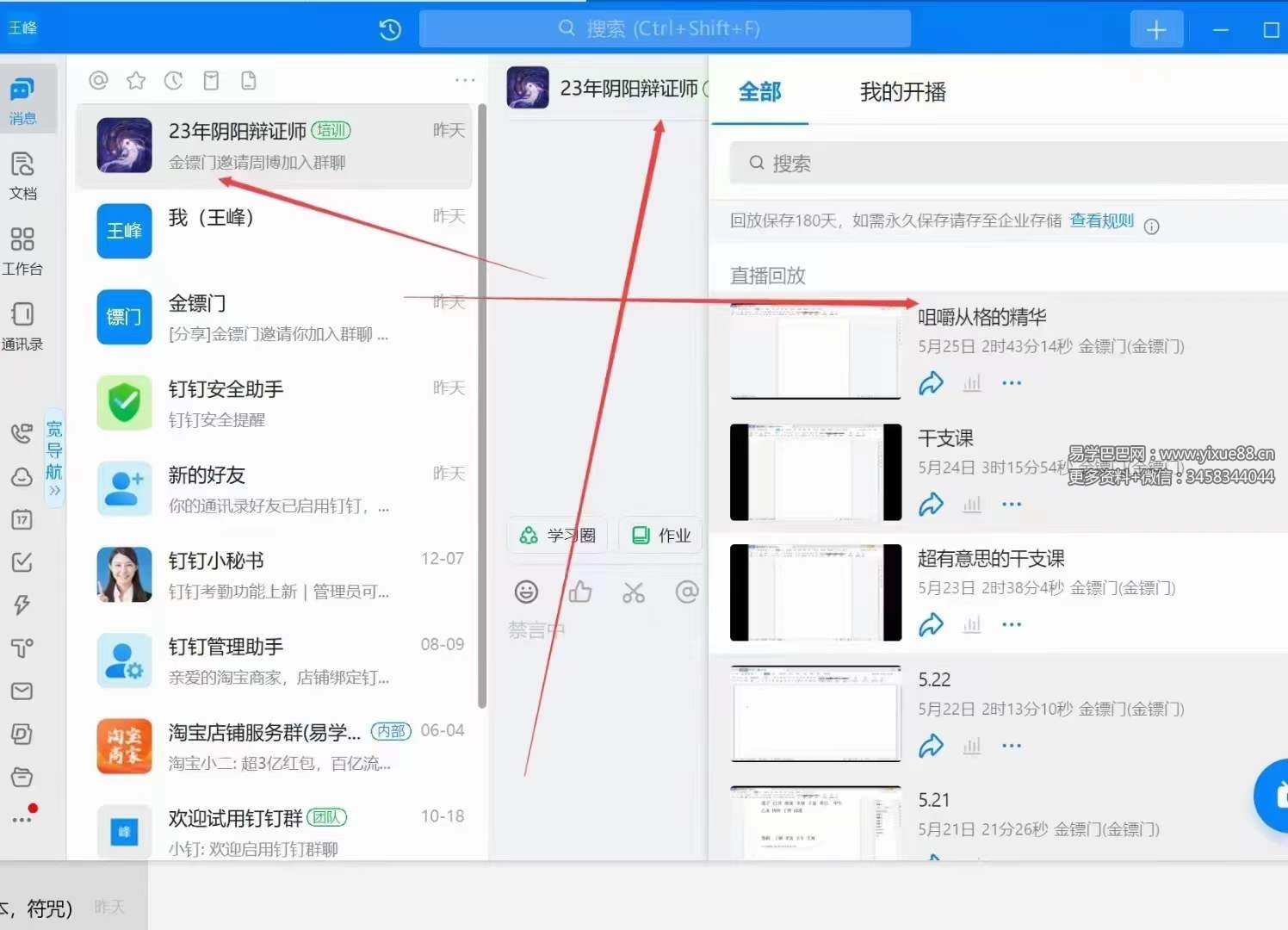The width and height of the screenshot is (1288, 930).
Task: Click the replay 搜索 search field
Action: tap(1008, 164)
